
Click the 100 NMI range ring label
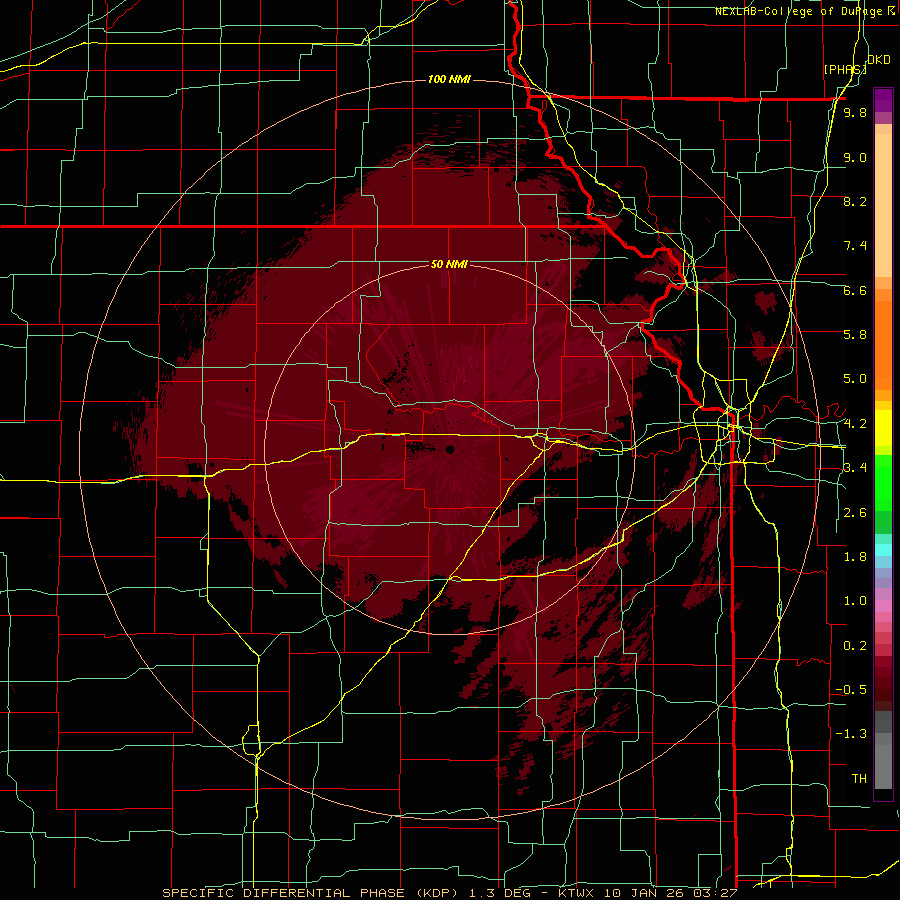[x=449, y=79]
